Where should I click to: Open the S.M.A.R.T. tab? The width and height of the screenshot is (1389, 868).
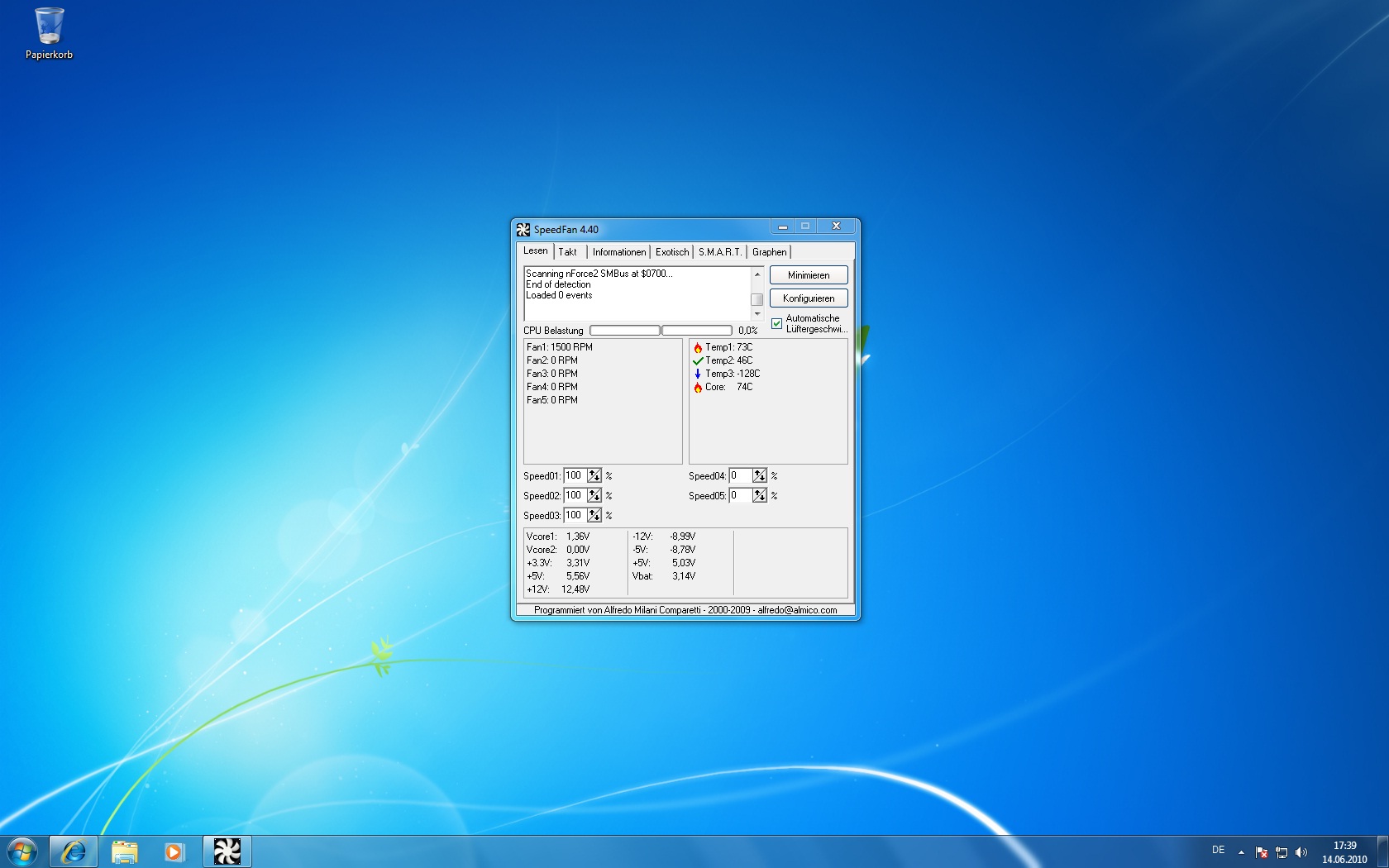tap(720, 252)
